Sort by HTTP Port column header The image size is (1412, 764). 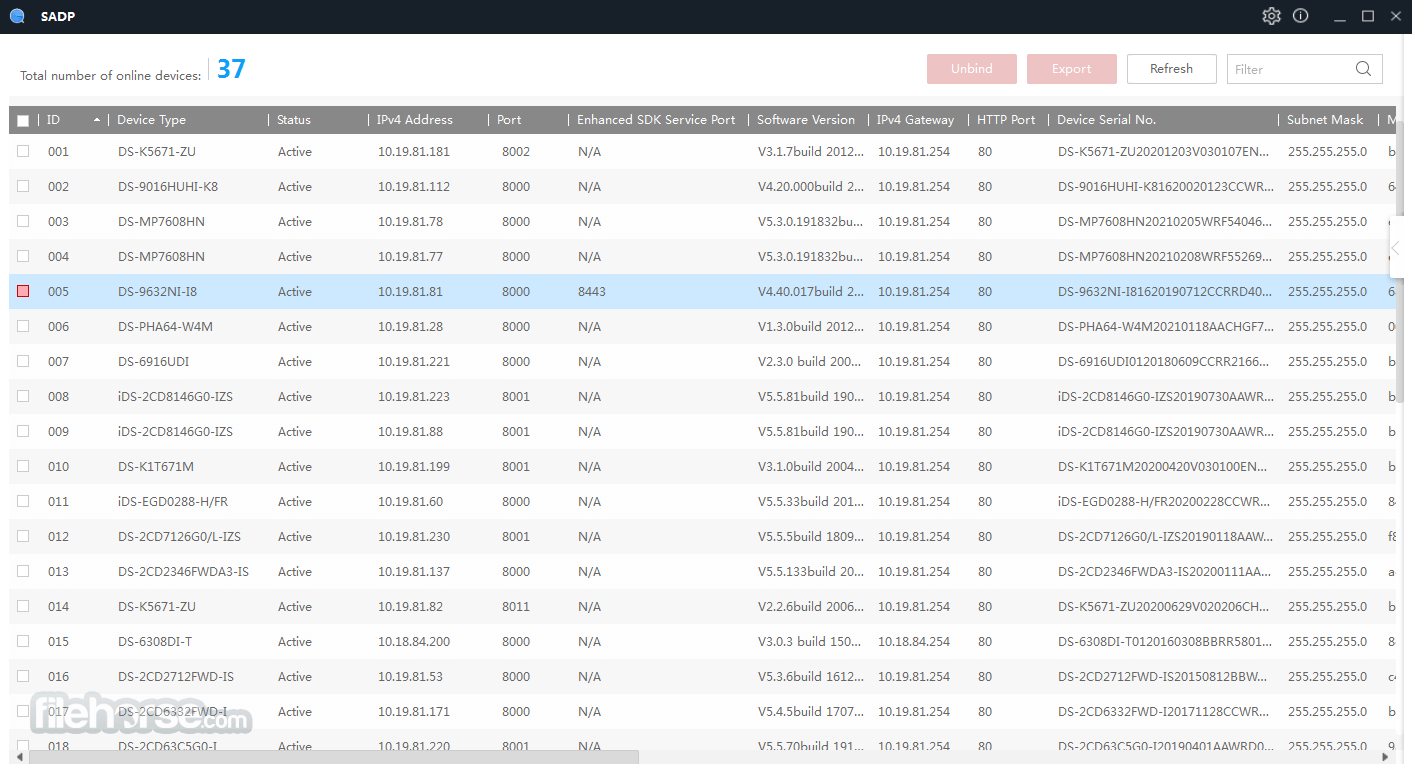pos(1006,120)
